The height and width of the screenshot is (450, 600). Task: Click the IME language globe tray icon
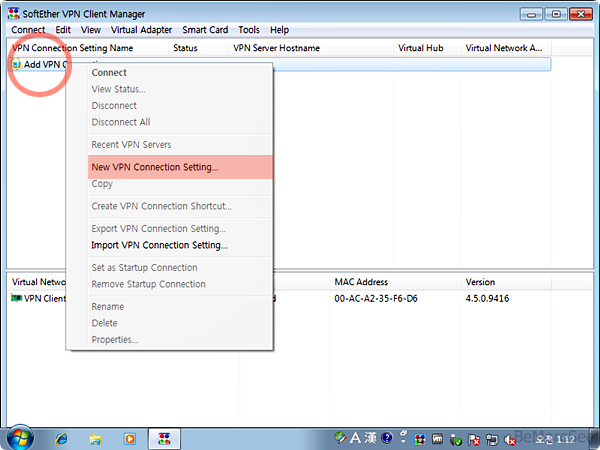coord(340,437)
